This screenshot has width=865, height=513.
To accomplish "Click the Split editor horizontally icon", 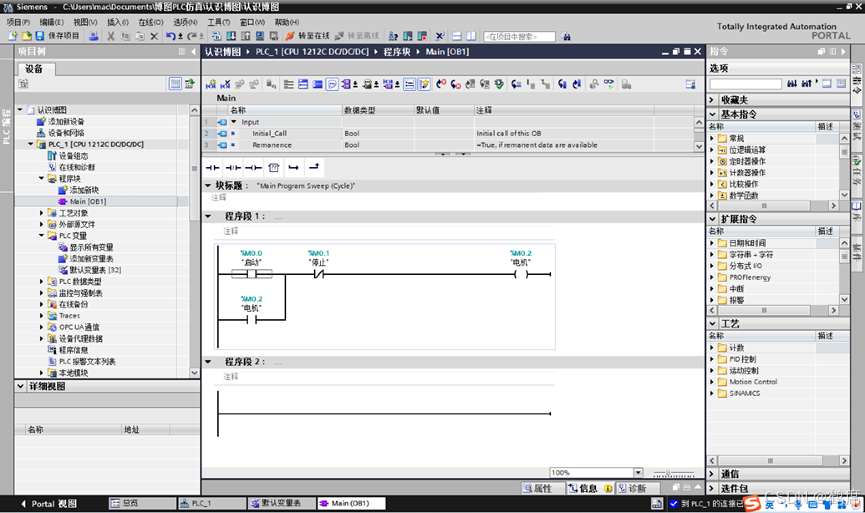I will (457, 36).
